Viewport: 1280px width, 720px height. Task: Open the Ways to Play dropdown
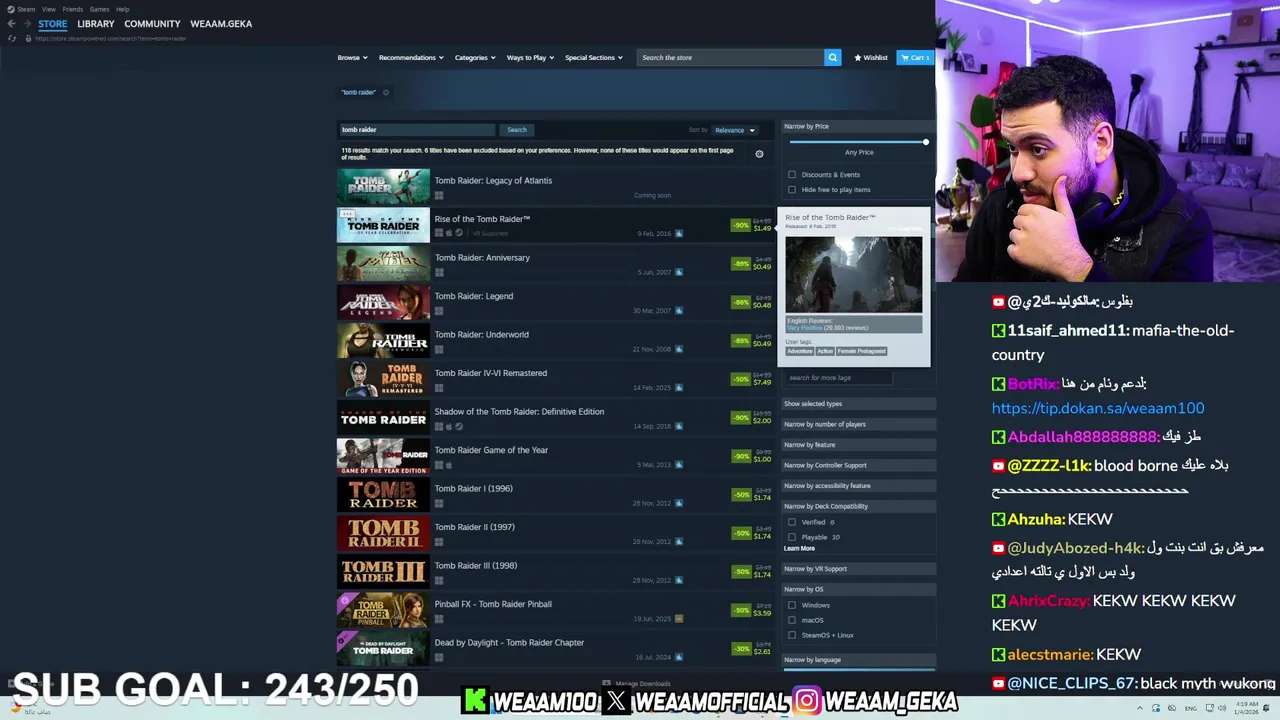[x=530, y=57]
